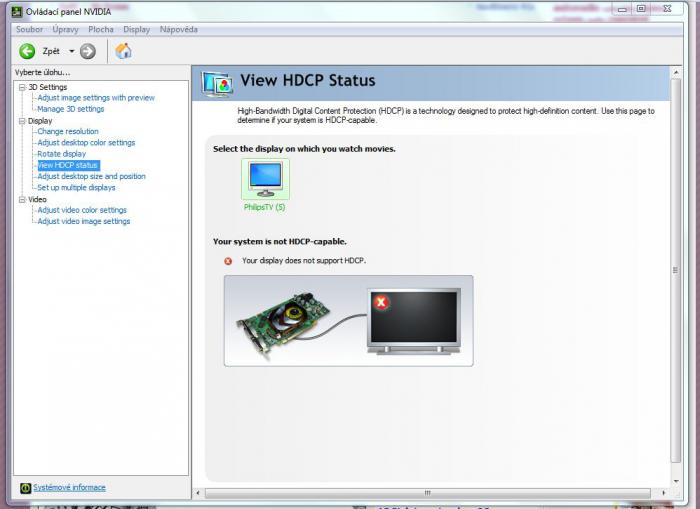Open Adjust video color settings

pyautogui.click(x=82, y=210)
